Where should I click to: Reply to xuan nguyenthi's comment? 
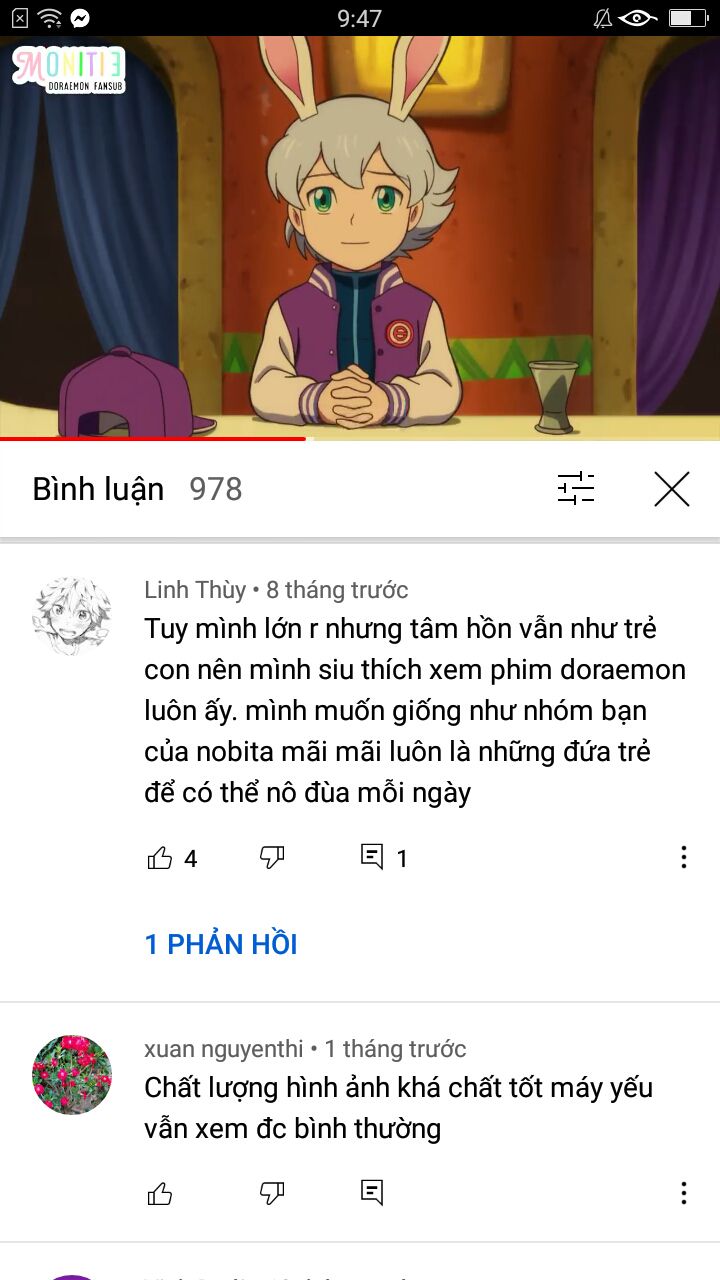point(372,1192)
